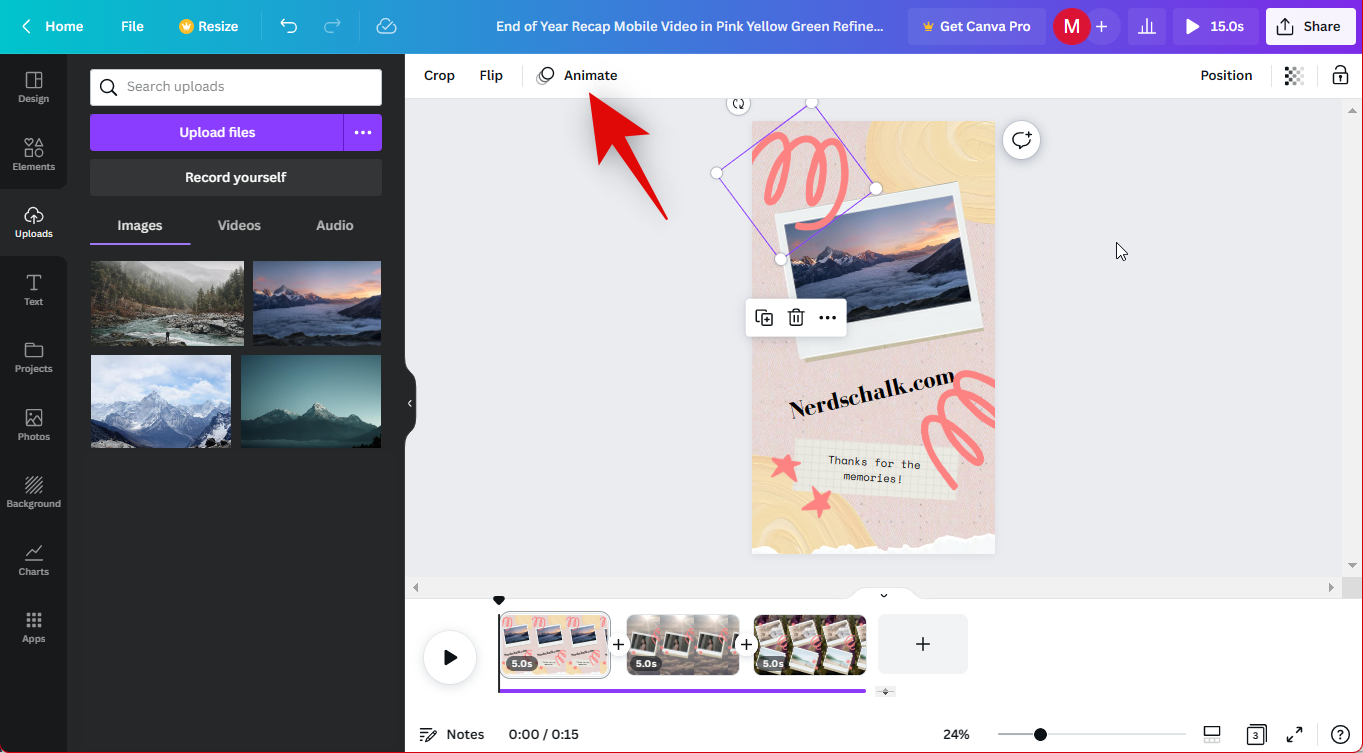This screenshot has height=753, width=1363.
Task: Add transition between first and second pages
Action: [x=618, y=645]
